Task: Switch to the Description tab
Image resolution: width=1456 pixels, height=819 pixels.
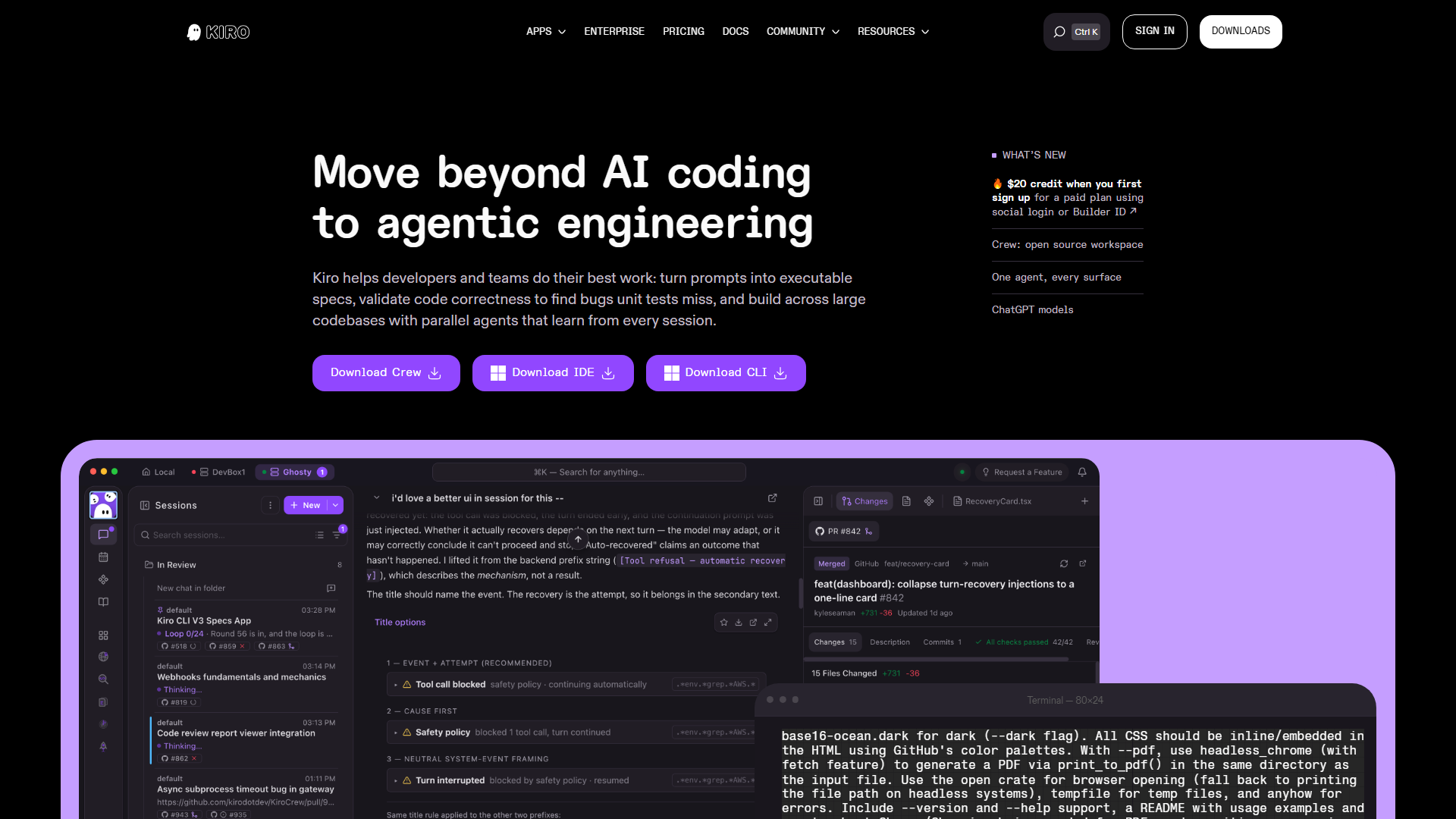Action: (x=890, y=642)
